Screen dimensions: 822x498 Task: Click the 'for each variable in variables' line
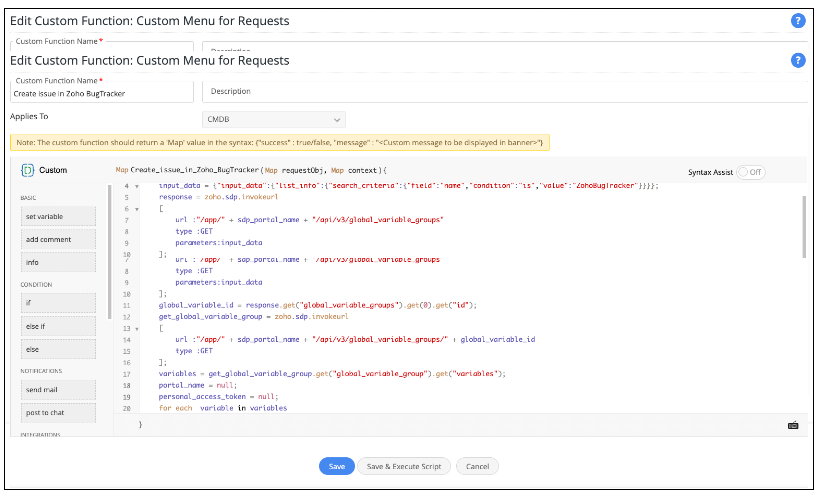click(223, 408)
